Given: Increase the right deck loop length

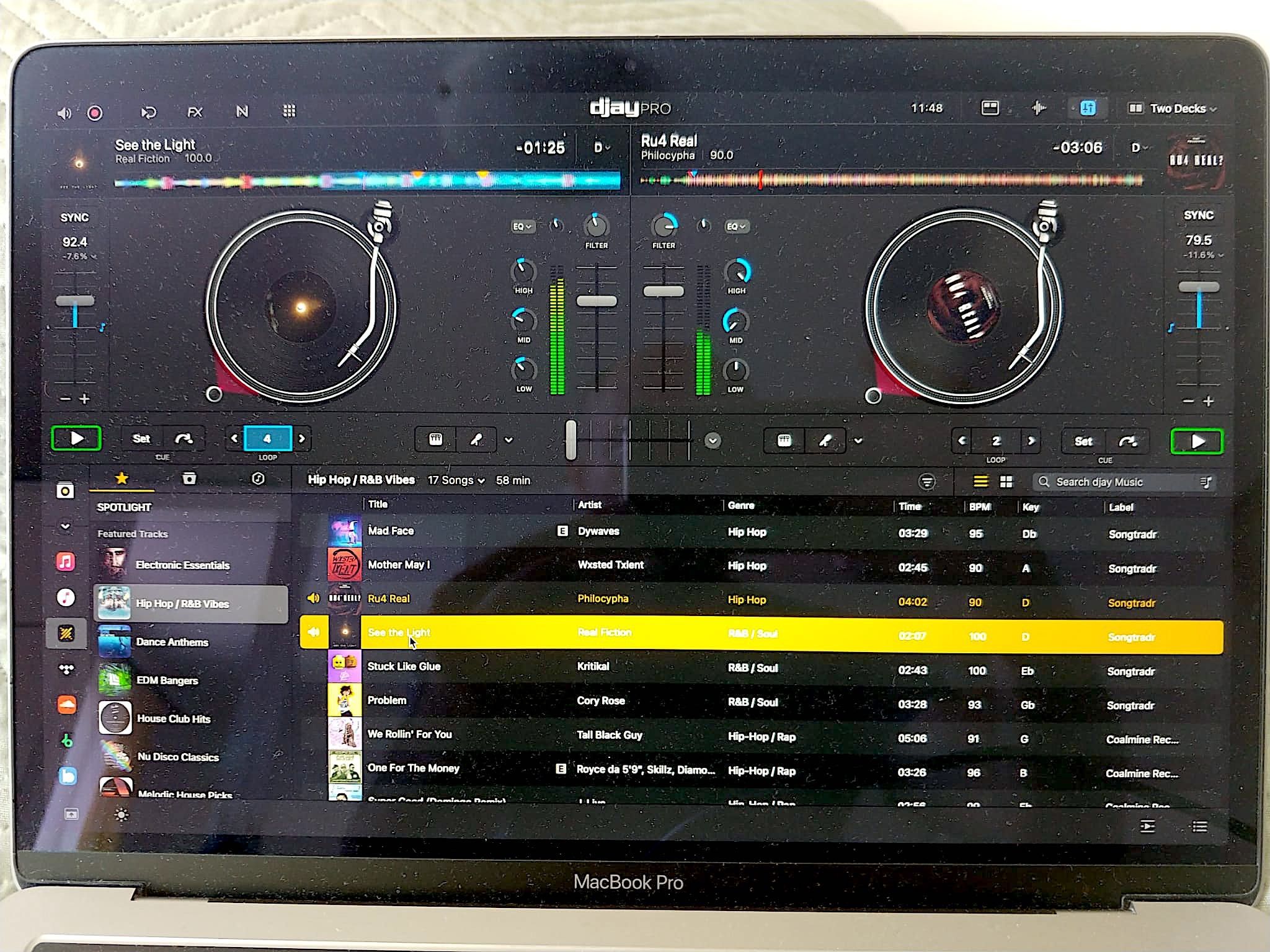Looking at the screenshot, I should click(1031, 441).
